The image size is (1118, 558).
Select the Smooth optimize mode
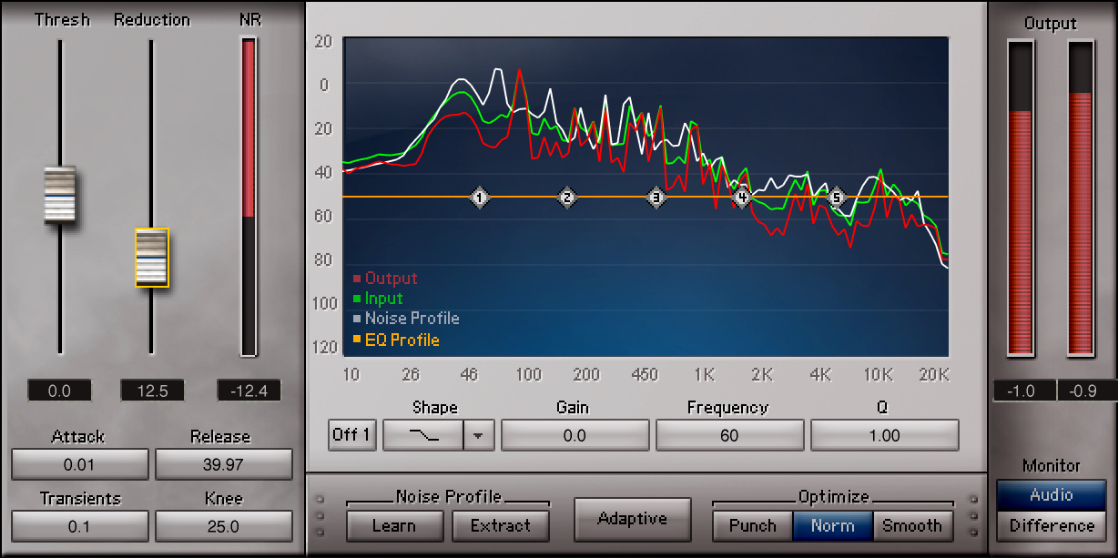point(913,526)
